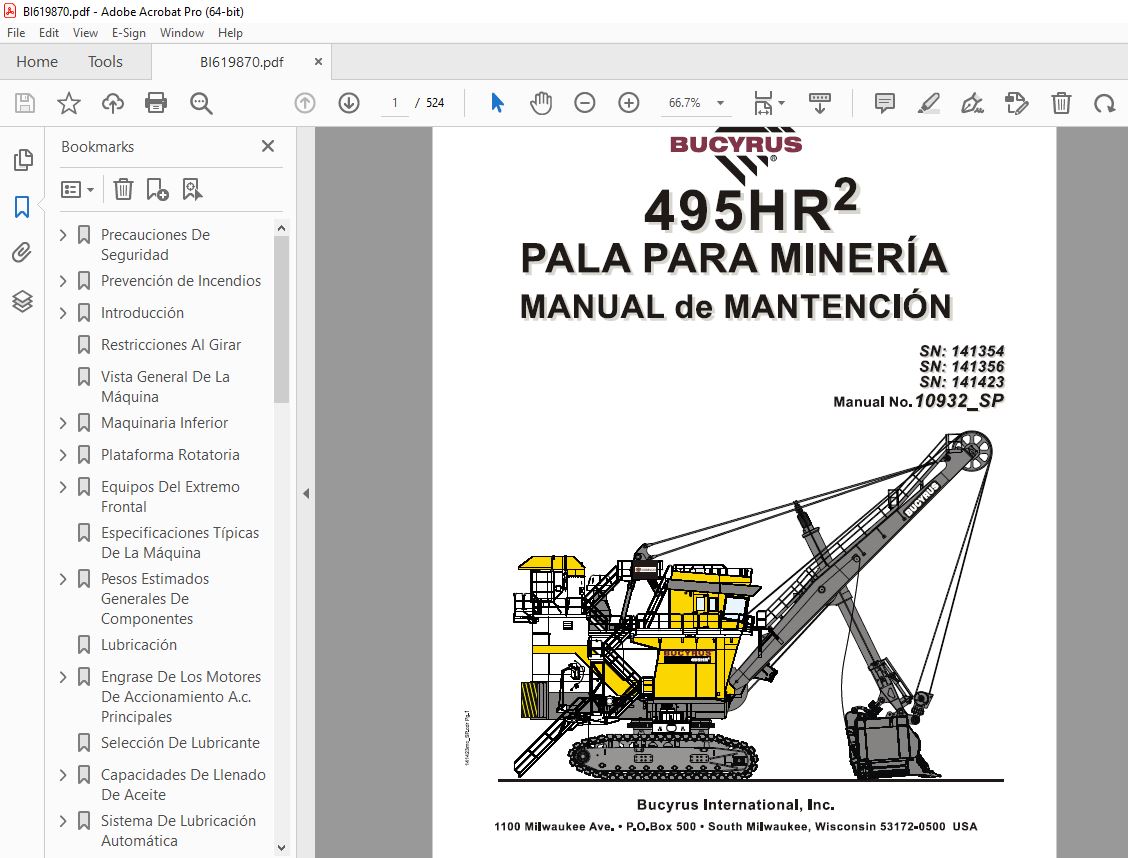Click the page number input field
The image size is (1128, 858).
(394, 104)
